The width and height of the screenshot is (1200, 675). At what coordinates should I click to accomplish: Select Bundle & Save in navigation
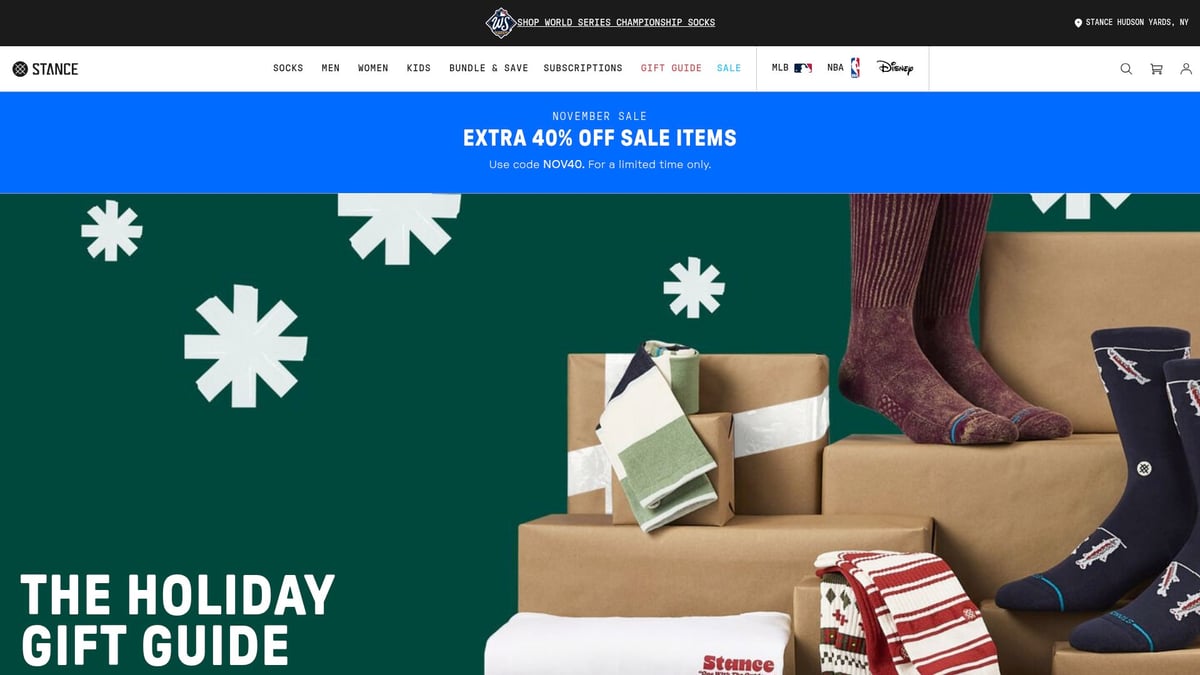point(488,68)
